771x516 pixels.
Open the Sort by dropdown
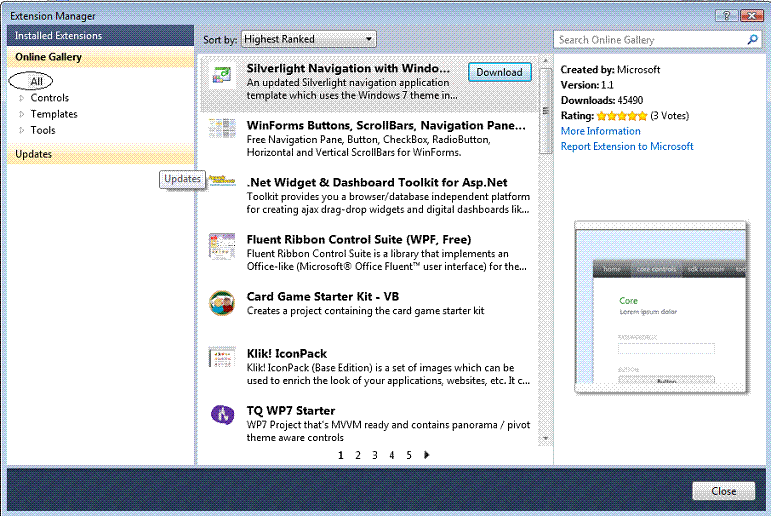(x=309, y=39)
